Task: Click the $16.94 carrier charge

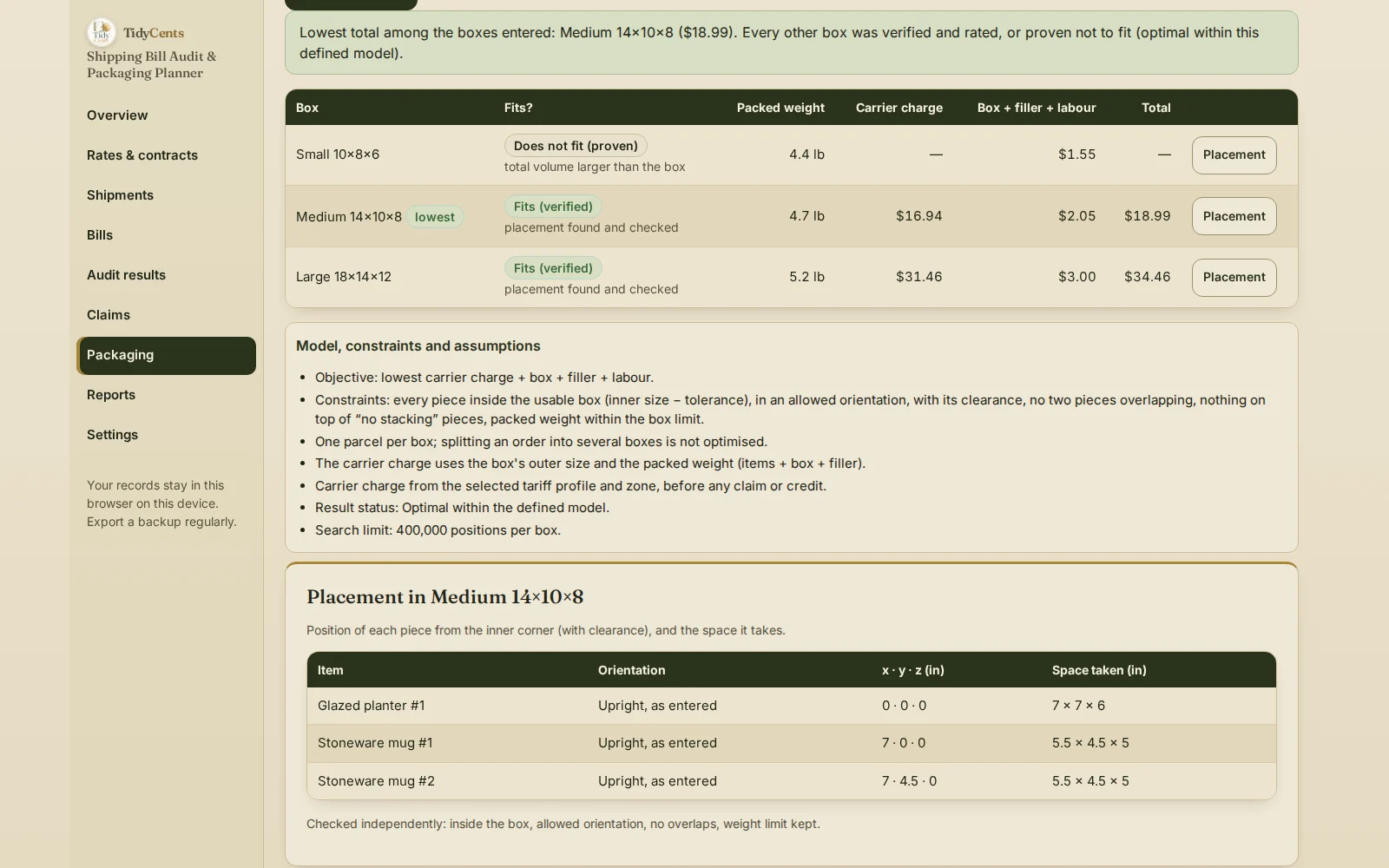Action: pos(918,216)
